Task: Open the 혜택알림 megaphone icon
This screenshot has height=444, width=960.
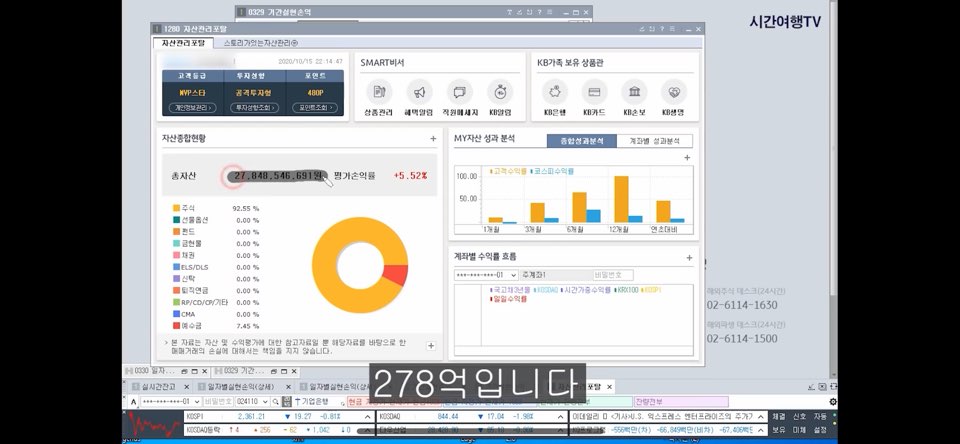Action: (x=419, y=92)
